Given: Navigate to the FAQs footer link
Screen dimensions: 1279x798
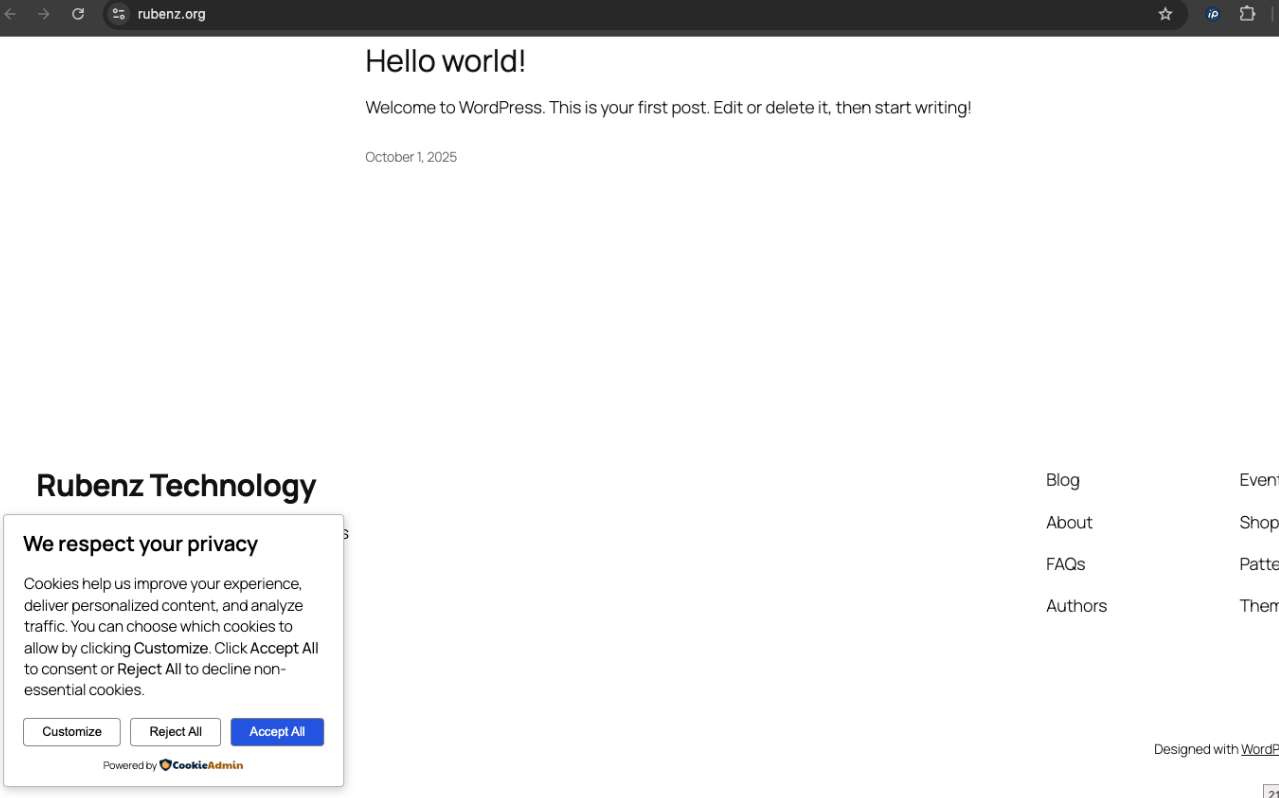Looking at the screenshot, I should point(1065,564).
